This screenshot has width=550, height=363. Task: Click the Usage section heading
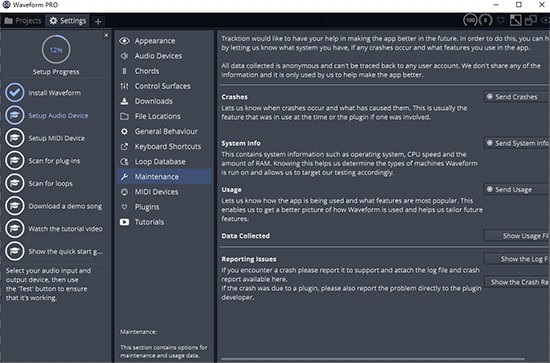click(x=232, y=189)
